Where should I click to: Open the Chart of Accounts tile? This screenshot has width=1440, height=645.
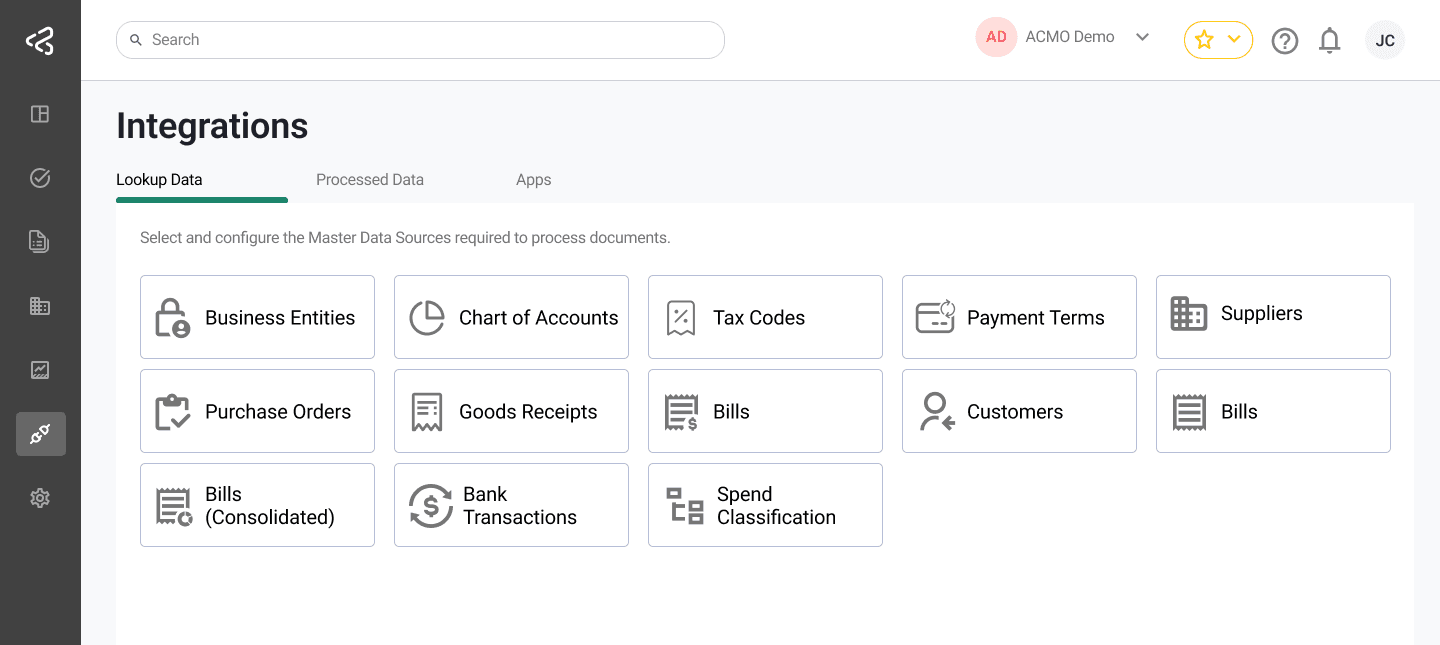511,317
